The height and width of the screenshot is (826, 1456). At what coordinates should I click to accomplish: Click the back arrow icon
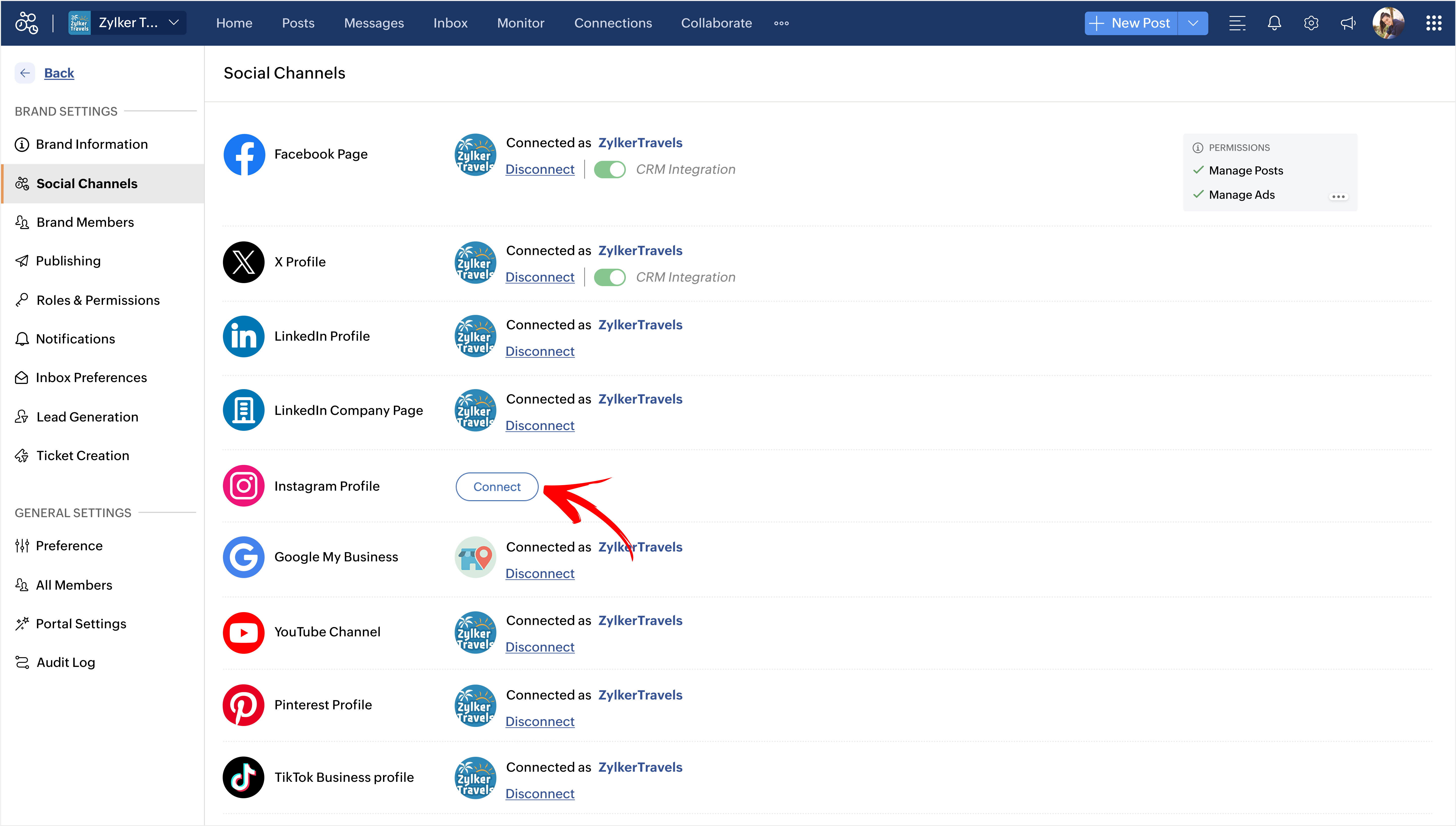pyautogui.click(x=25, y=73)
